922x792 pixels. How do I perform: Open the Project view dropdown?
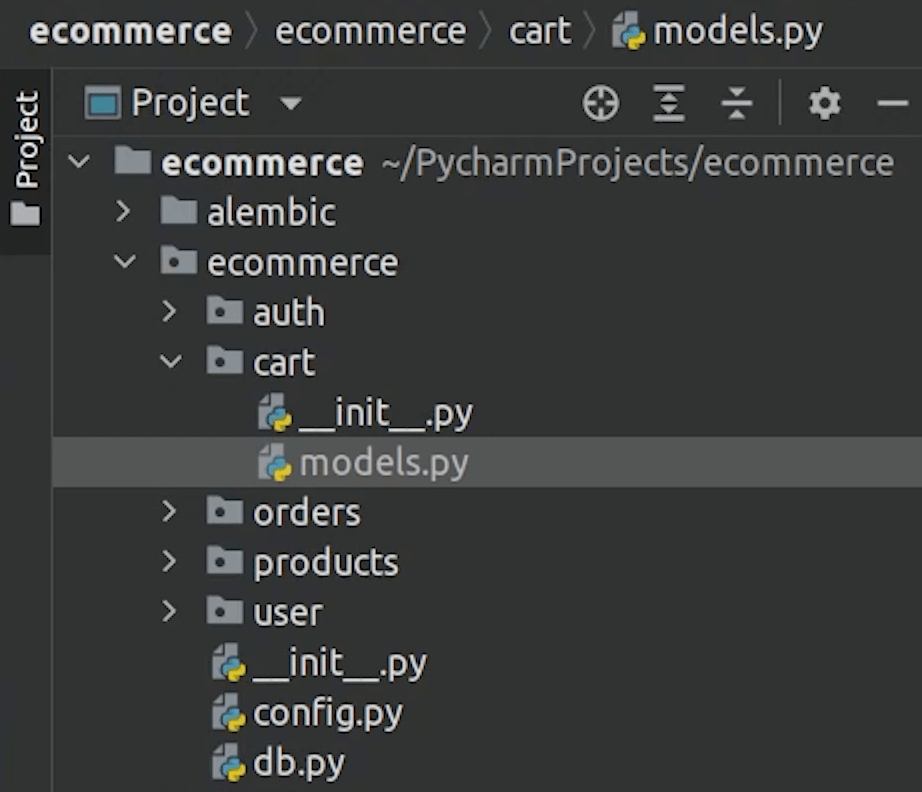click(291, 103)
